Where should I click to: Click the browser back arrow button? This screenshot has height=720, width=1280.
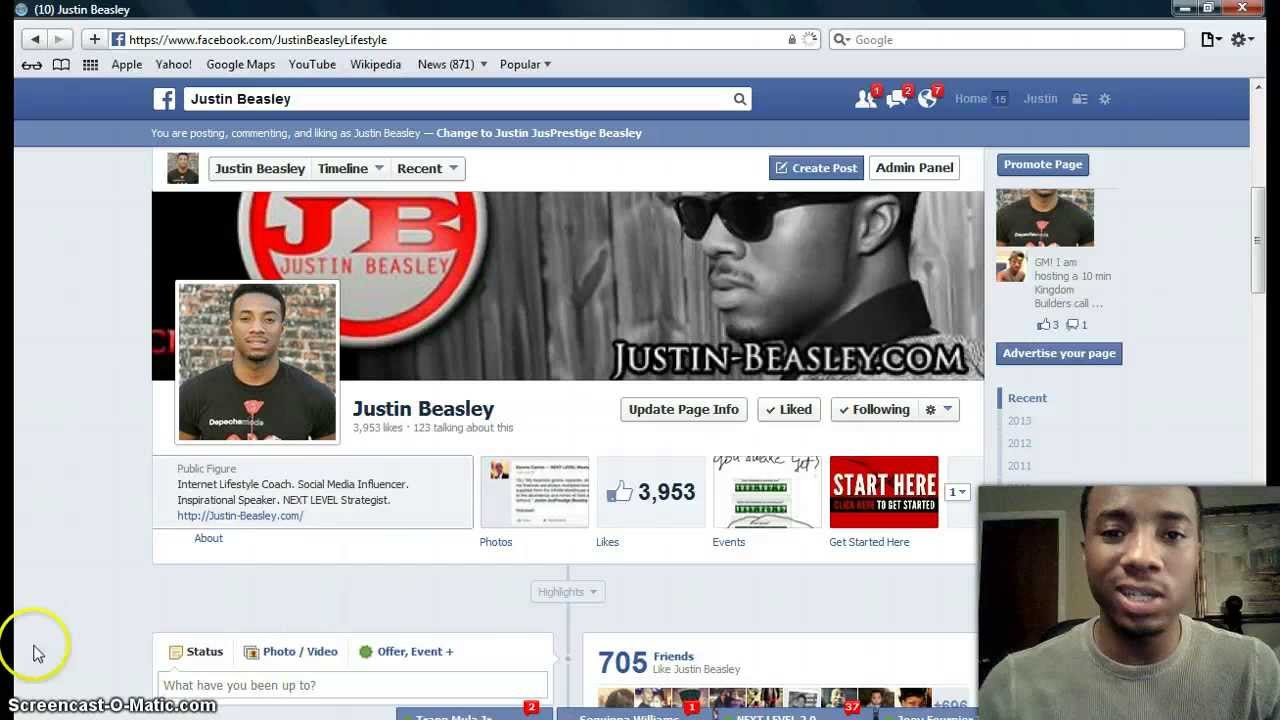click(35, 39)
